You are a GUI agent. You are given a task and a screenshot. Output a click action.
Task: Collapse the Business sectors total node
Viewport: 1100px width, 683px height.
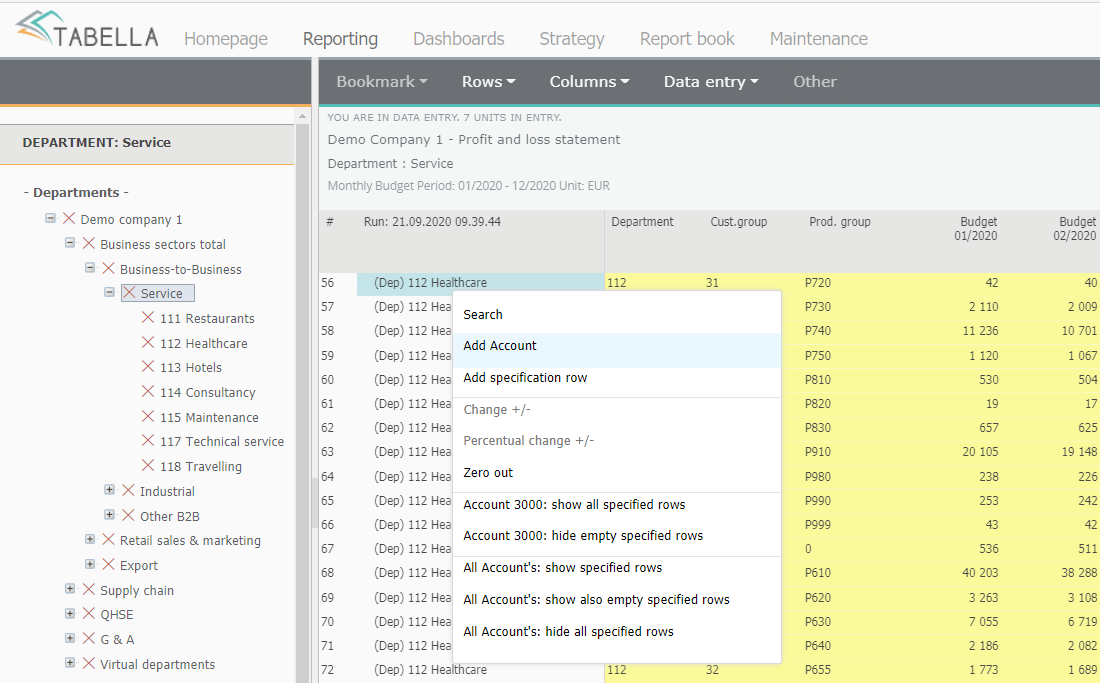pyautogui.click(x=70, y=243)
